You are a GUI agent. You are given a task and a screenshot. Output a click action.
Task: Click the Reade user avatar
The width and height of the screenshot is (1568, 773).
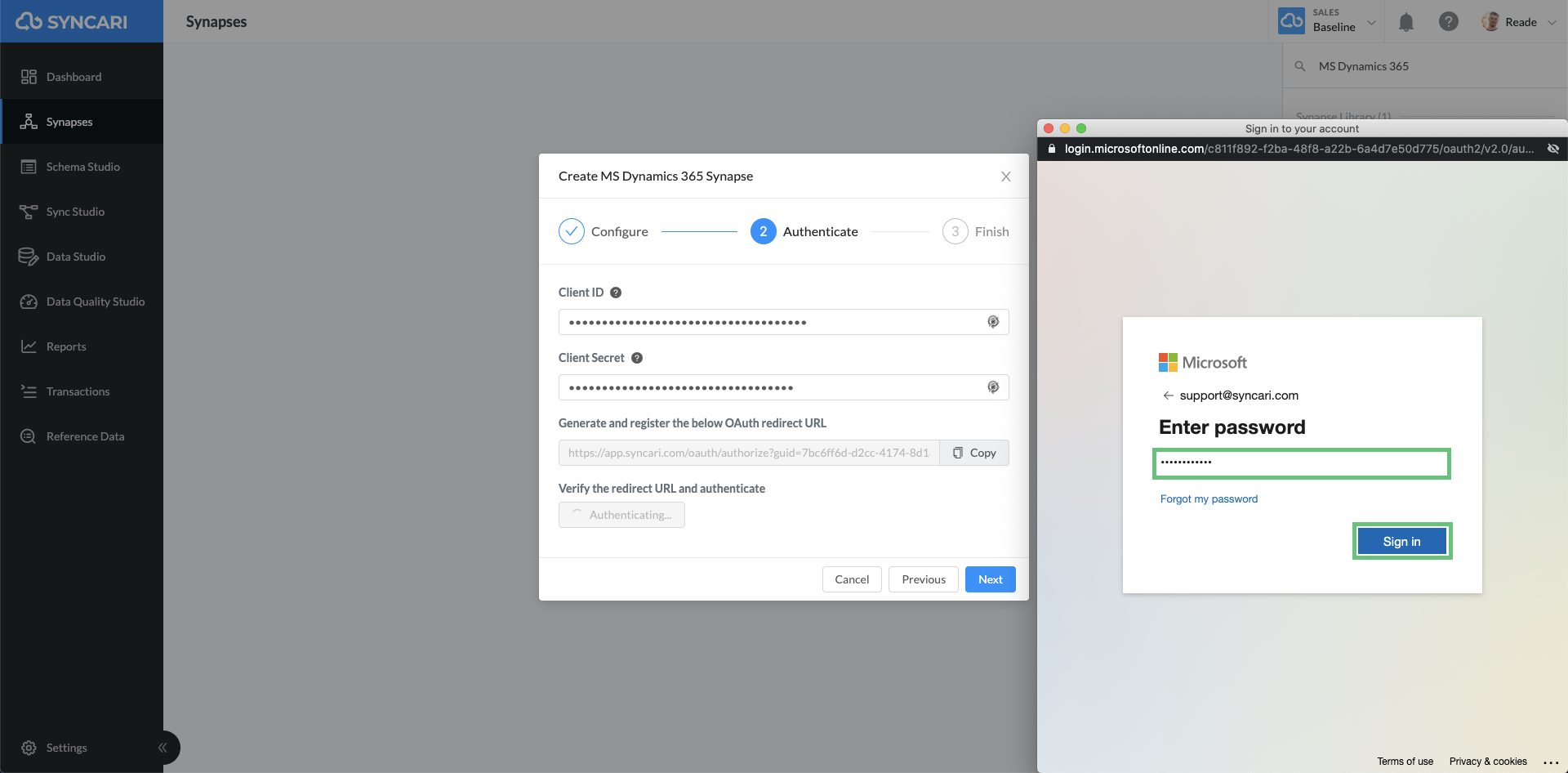tap(1490, 22)
